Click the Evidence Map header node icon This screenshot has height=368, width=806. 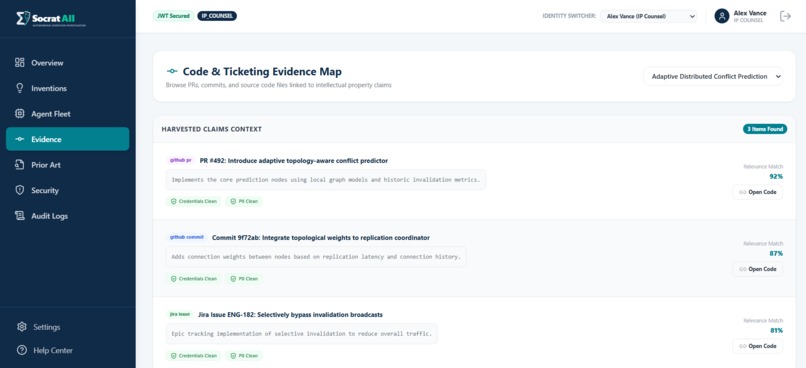(x=172, y=71)
